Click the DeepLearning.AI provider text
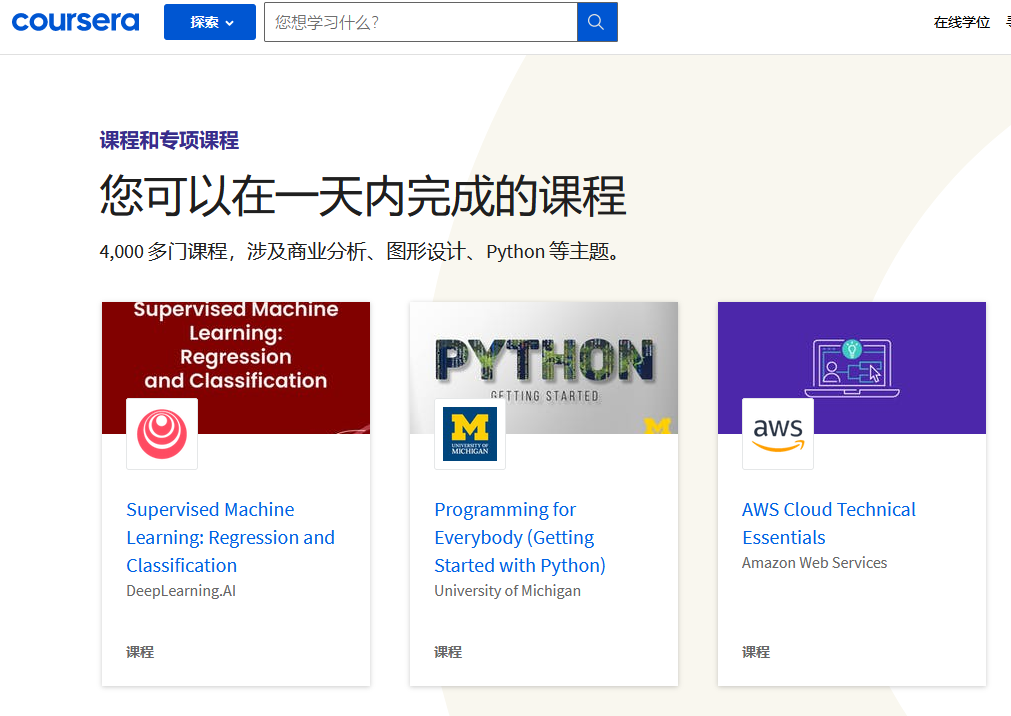The image size is (1011, 716). 181,591
